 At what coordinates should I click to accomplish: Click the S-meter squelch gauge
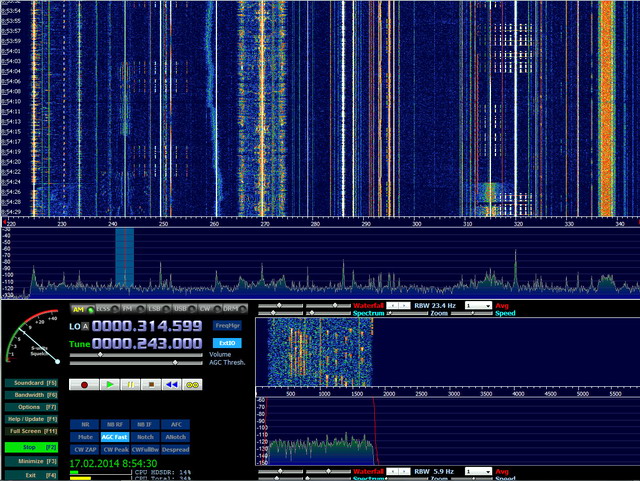(x=33, y=337)
